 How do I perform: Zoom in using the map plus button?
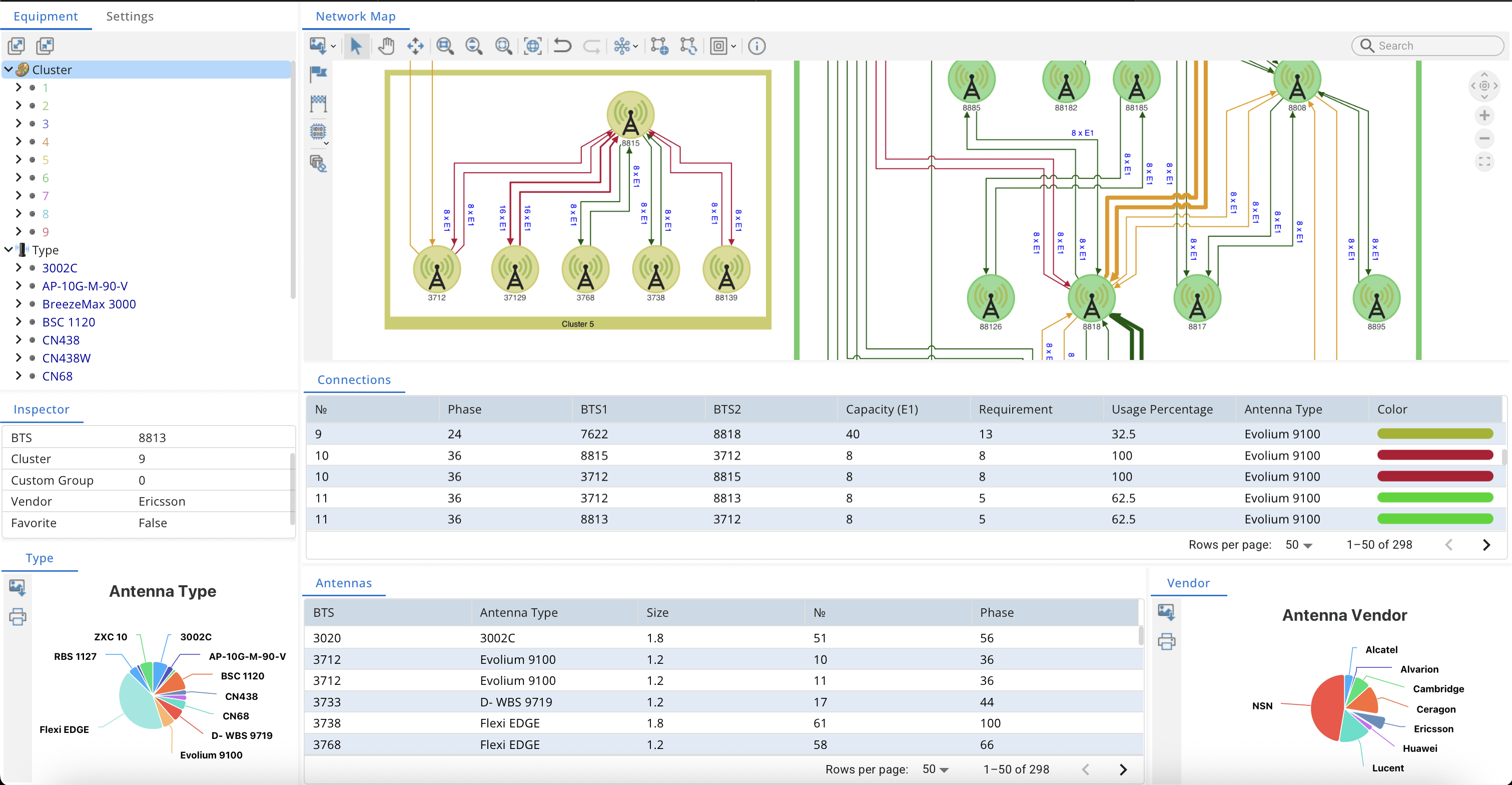click(1484, 115)
